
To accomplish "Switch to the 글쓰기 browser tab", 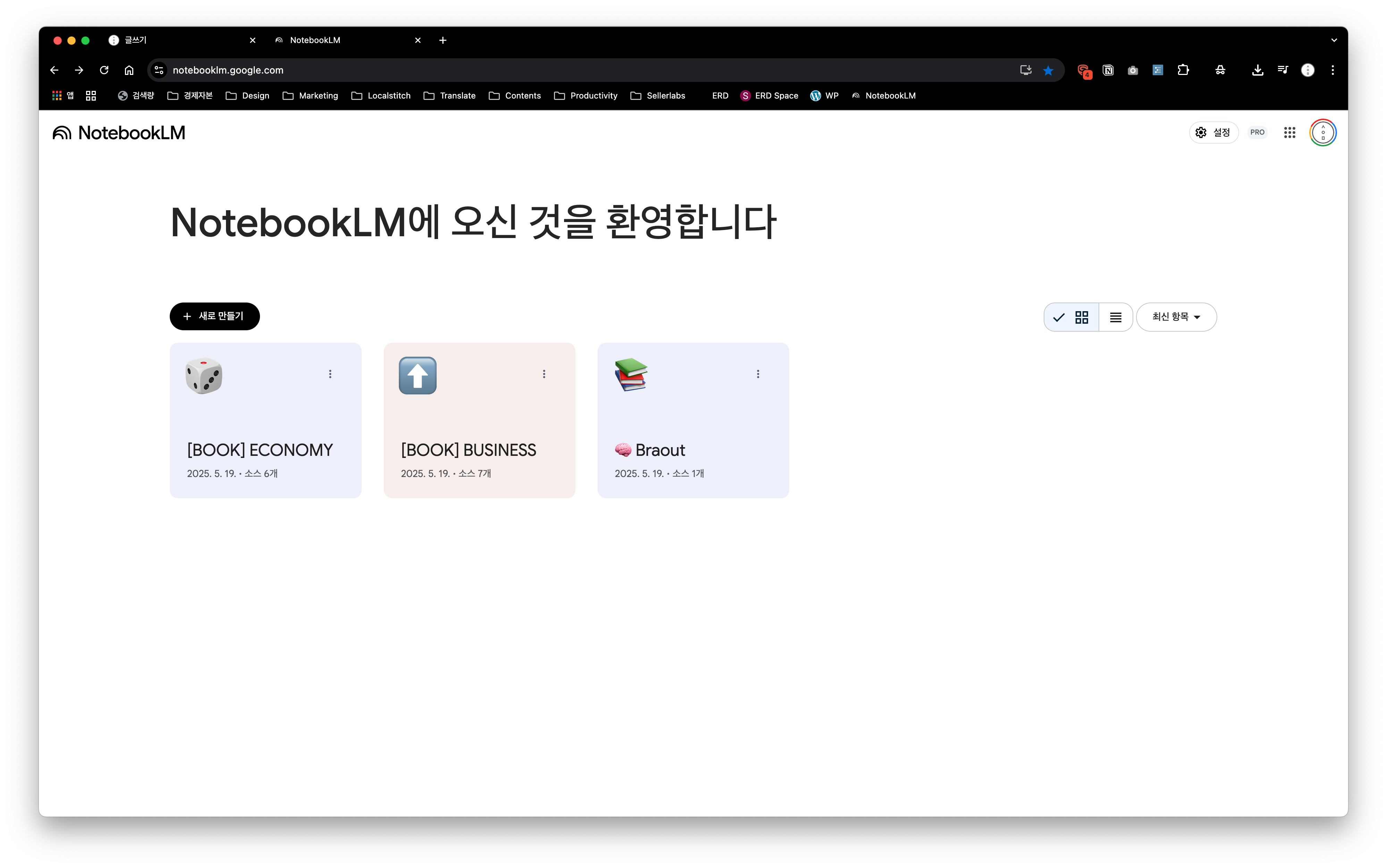I will coord(172,40).
